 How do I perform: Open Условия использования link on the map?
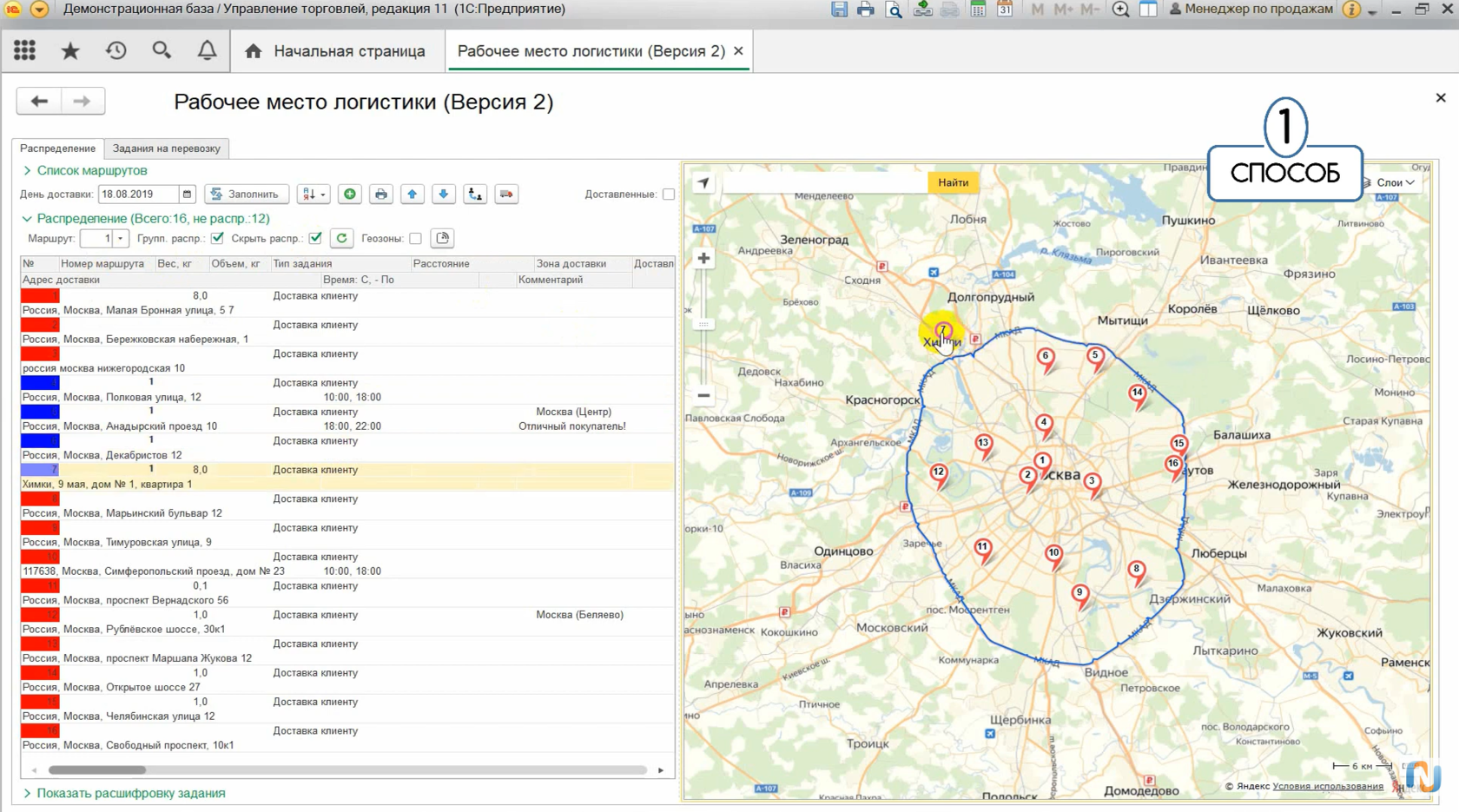pos(1328,787)
